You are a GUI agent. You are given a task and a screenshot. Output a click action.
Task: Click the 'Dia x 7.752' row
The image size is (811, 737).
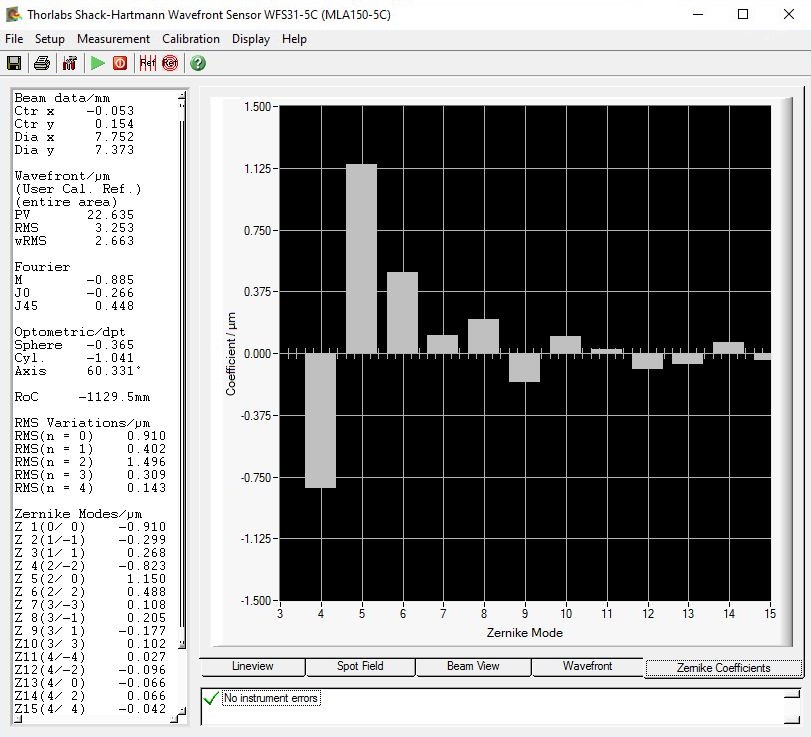tap(74, 137)
